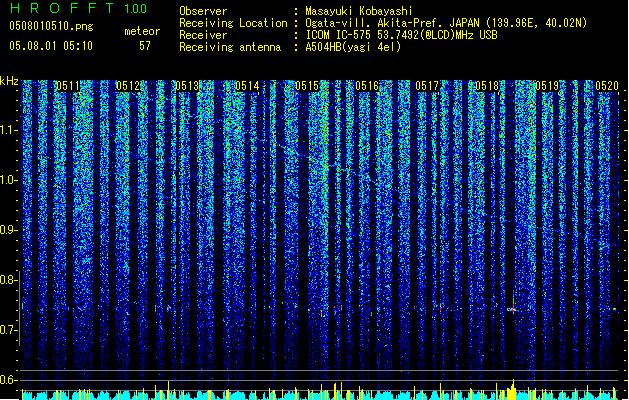Click the word meteor above the count
The width and height of the screenshot is (629, 400).
(x=142, y=31)
